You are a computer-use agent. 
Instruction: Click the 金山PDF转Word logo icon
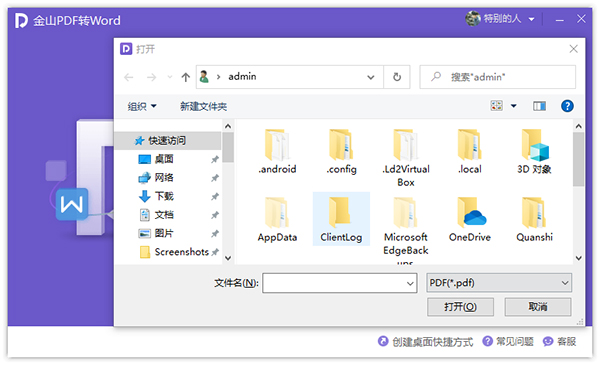tap(21, 20)
